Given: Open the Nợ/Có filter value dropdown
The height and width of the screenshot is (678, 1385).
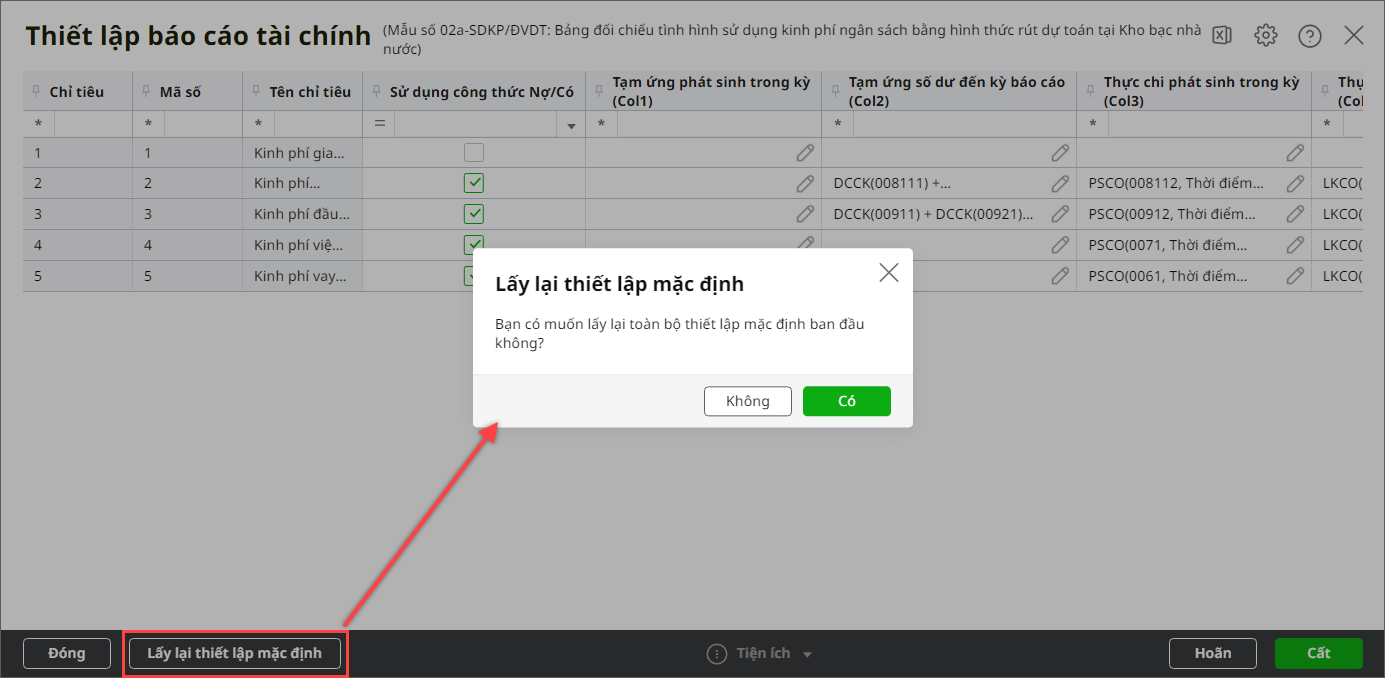Looking at the screenshot, I should (571, 126).
